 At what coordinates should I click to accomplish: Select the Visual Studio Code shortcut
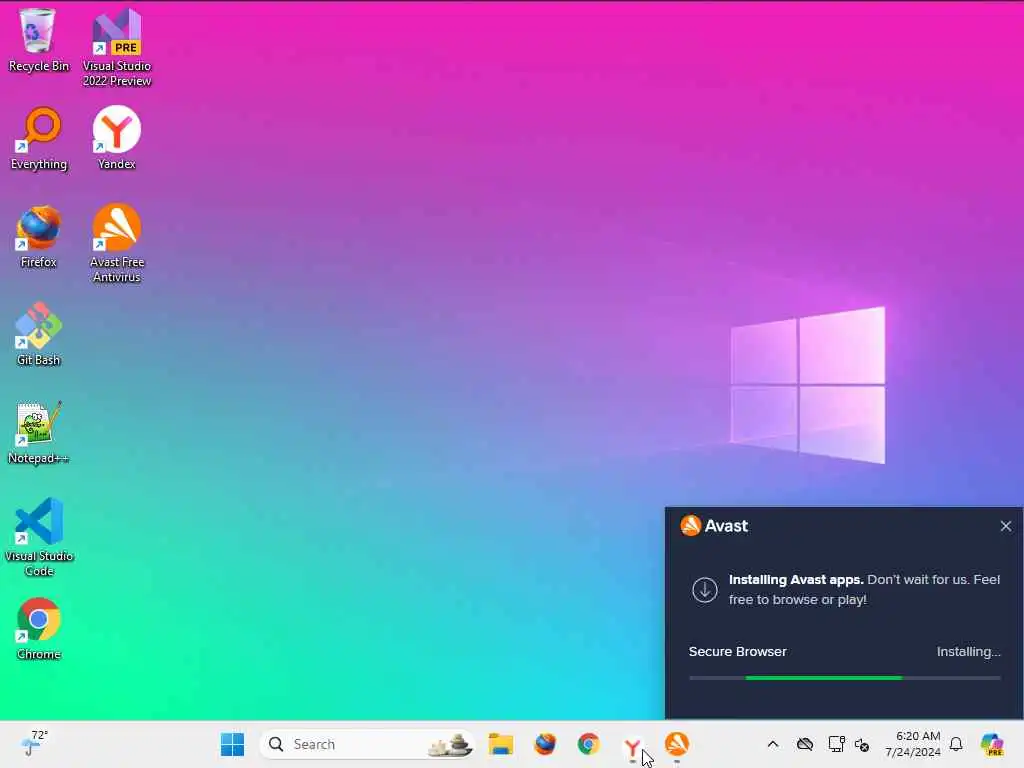point(39,537)
